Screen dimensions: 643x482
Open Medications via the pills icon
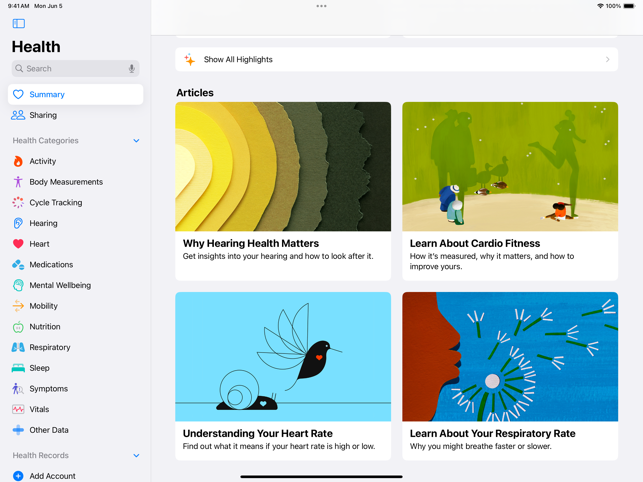18,265
